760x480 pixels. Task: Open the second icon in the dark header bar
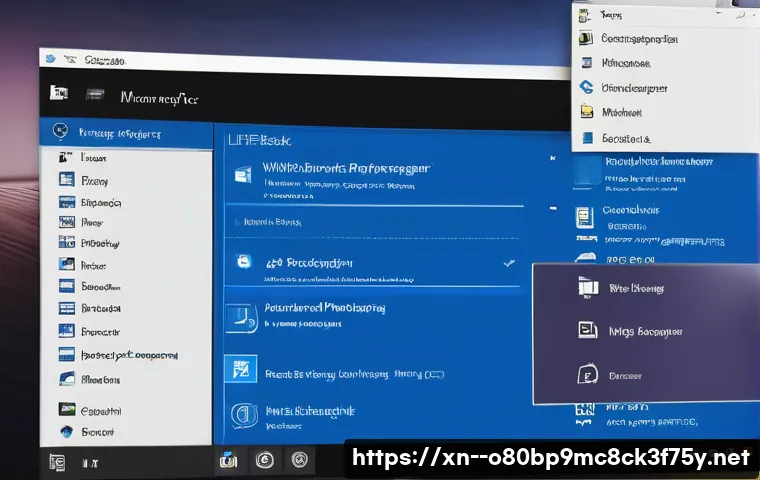[x=96, y=93]
